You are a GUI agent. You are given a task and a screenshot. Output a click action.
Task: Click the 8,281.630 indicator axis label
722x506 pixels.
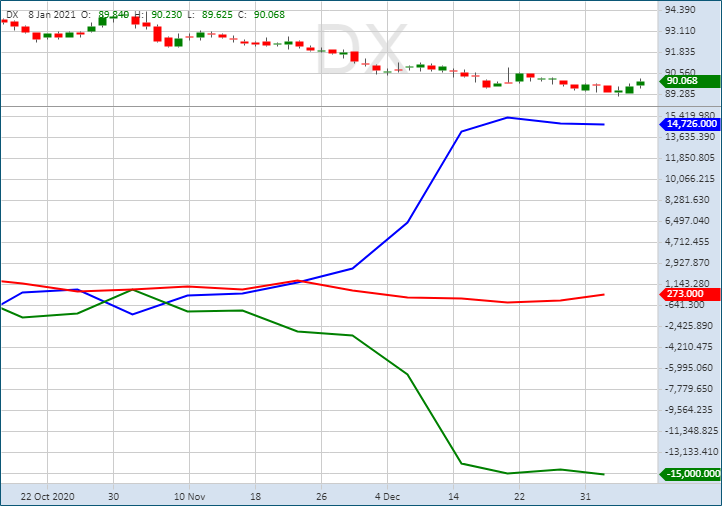688,199
